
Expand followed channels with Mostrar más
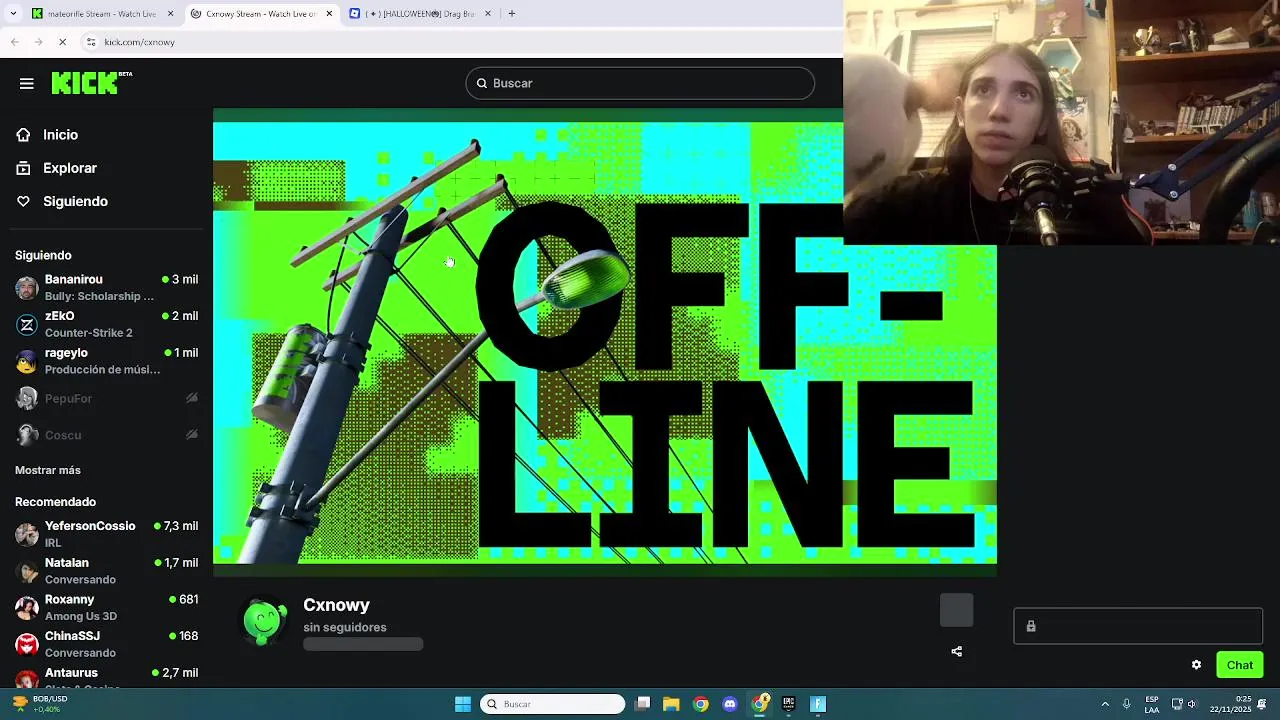(x=48, y=470)
